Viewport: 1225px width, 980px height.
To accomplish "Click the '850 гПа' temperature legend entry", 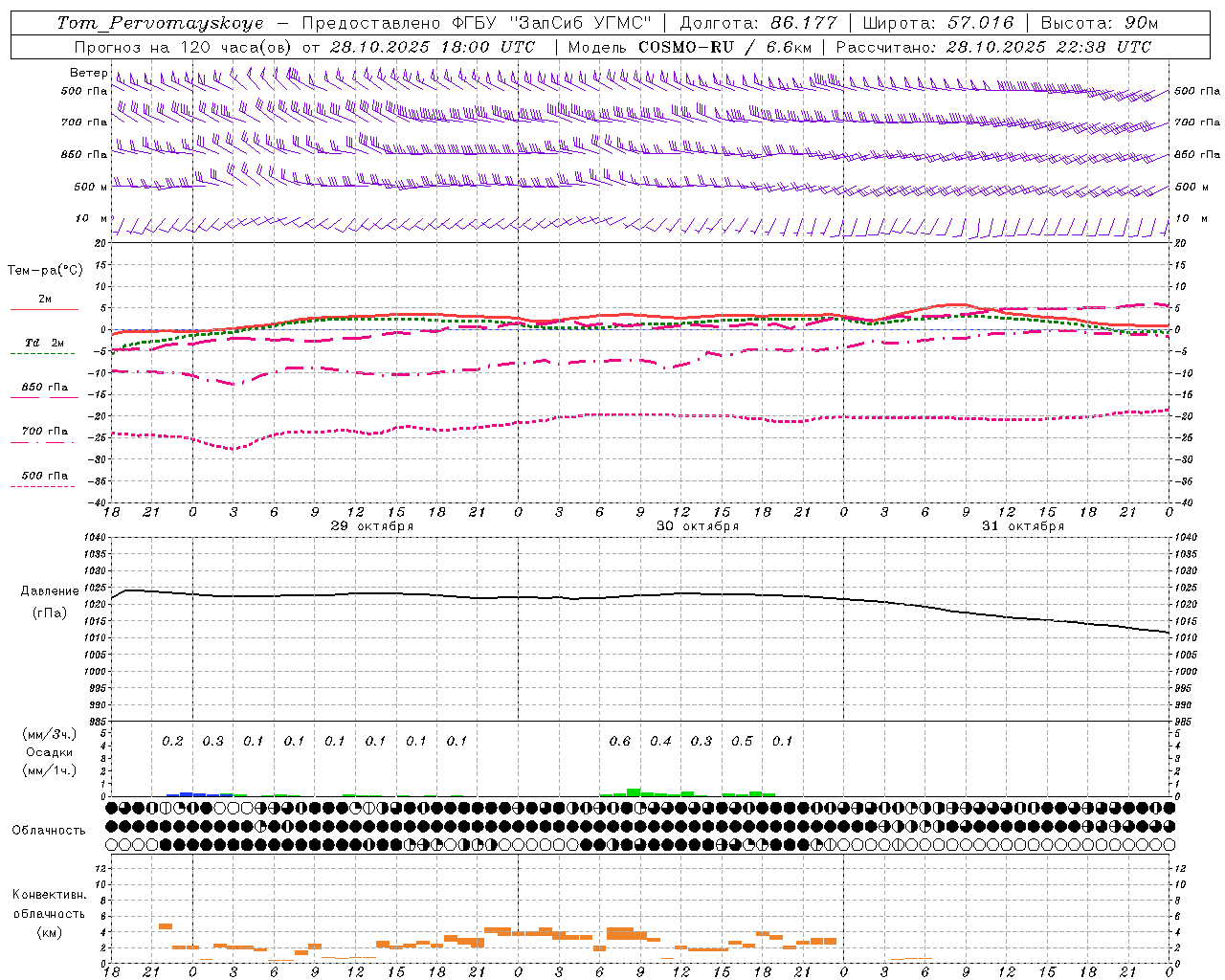I will (45, 388).
